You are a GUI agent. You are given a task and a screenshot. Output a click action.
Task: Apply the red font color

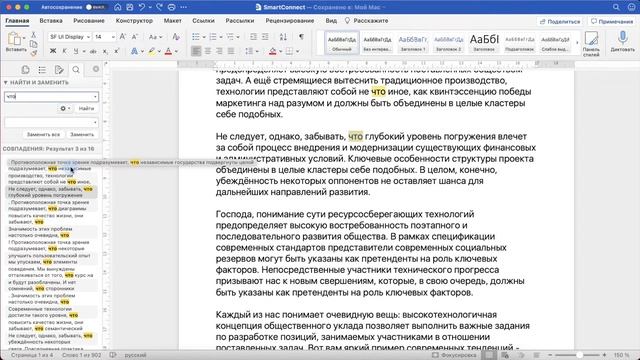[168, 51]
